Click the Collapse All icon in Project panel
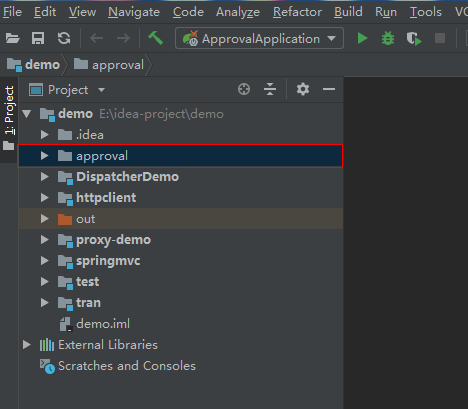 (270, 89)
